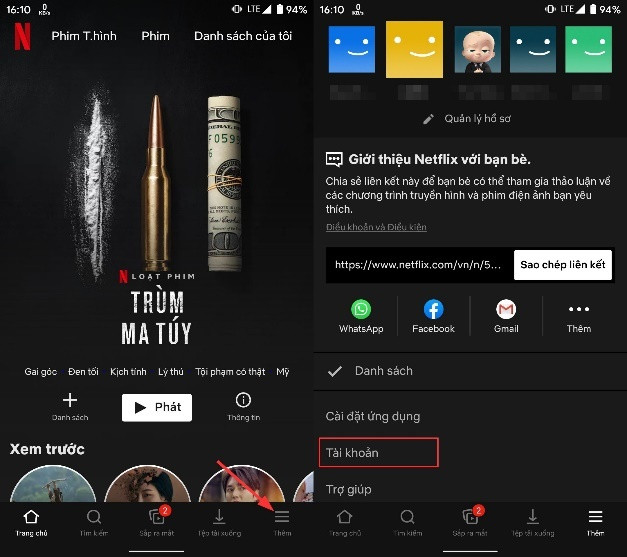Share via Gmail
The width and height of the screenshot is (627, 557).
pyautogui.click(x=506, y=316)
